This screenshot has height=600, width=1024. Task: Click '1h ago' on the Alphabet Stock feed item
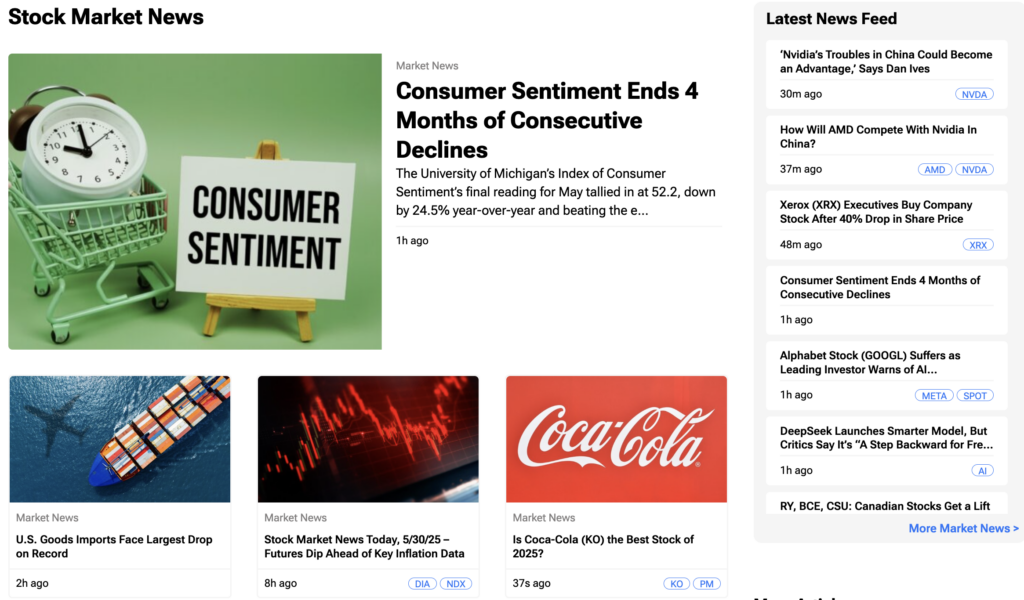tap(796, 395)
